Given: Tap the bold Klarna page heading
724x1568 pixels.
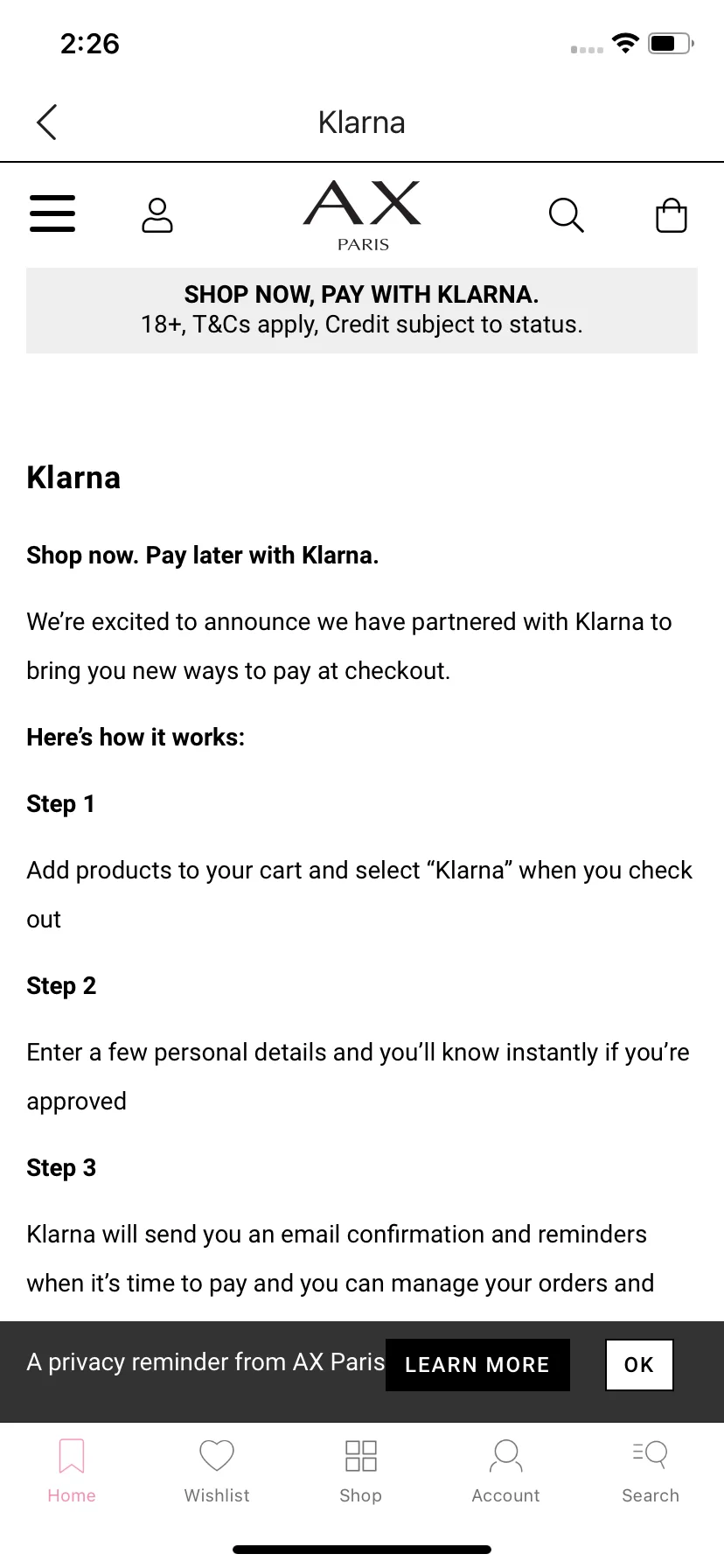Looking at the screenshot, I should [73, 478].
